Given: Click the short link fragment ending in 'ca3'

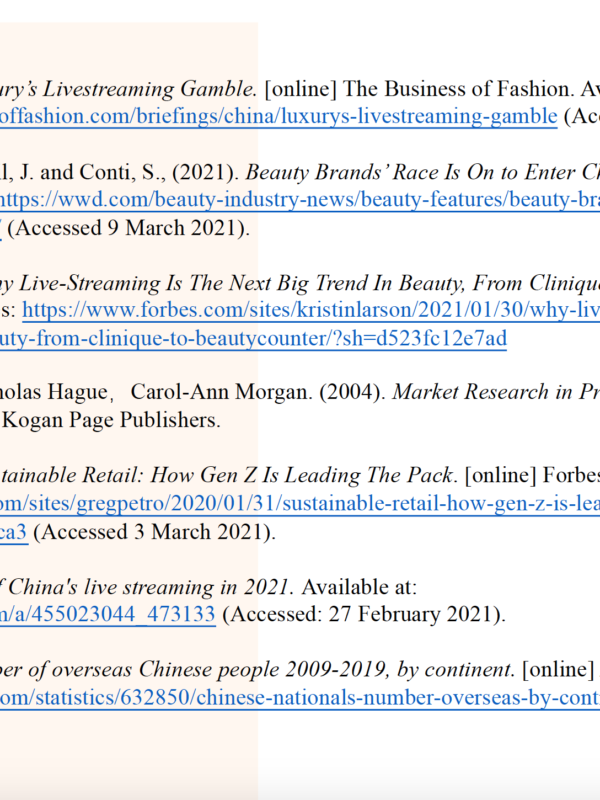Looking at the screenshot, I should click(14, 532).
